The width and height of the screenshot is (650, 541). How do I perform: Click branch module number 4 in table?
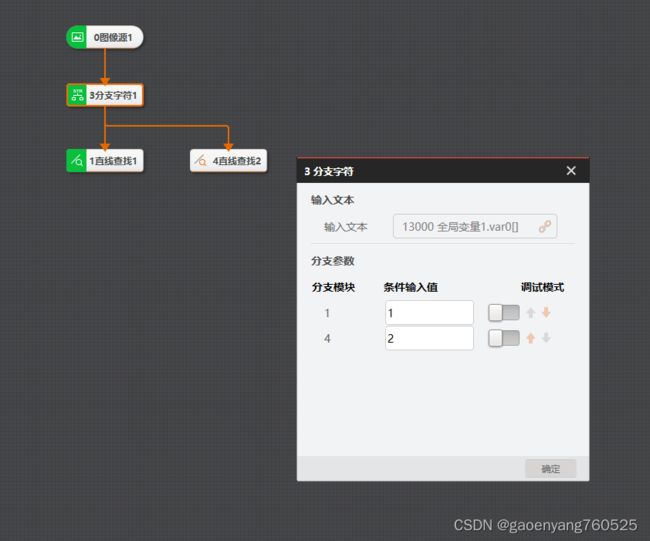(x=327, y=339)
